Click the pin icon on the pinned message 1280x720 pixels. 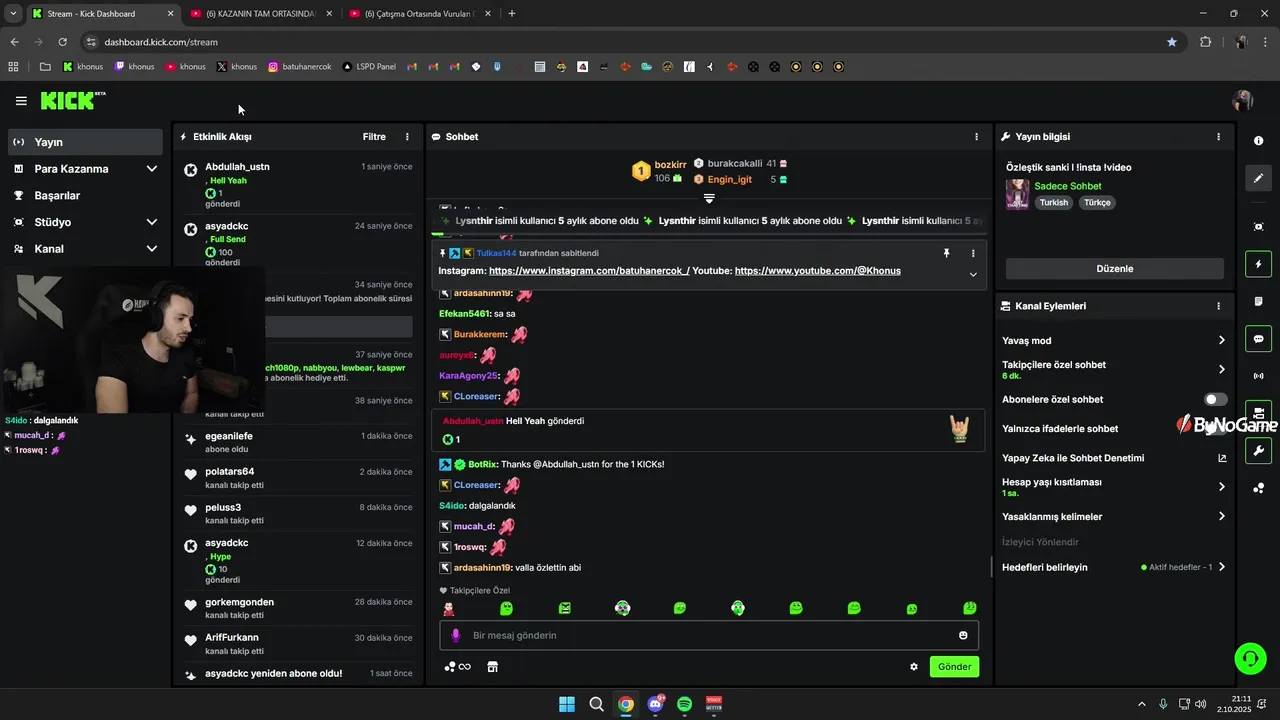[946, 254]
